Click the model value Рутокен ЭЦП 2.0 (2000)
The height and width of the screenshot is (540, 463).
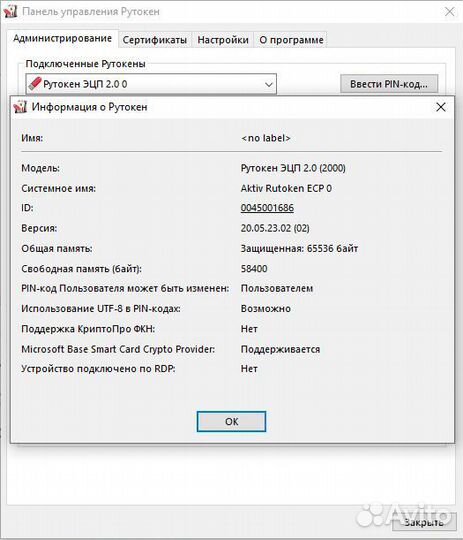(293, 168)
